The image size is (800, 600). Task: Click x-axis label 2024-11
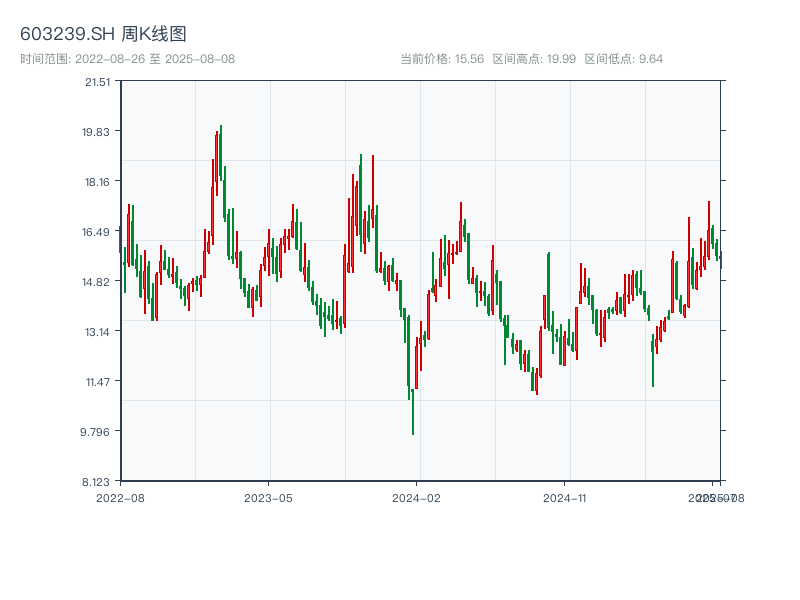[565, 498]
